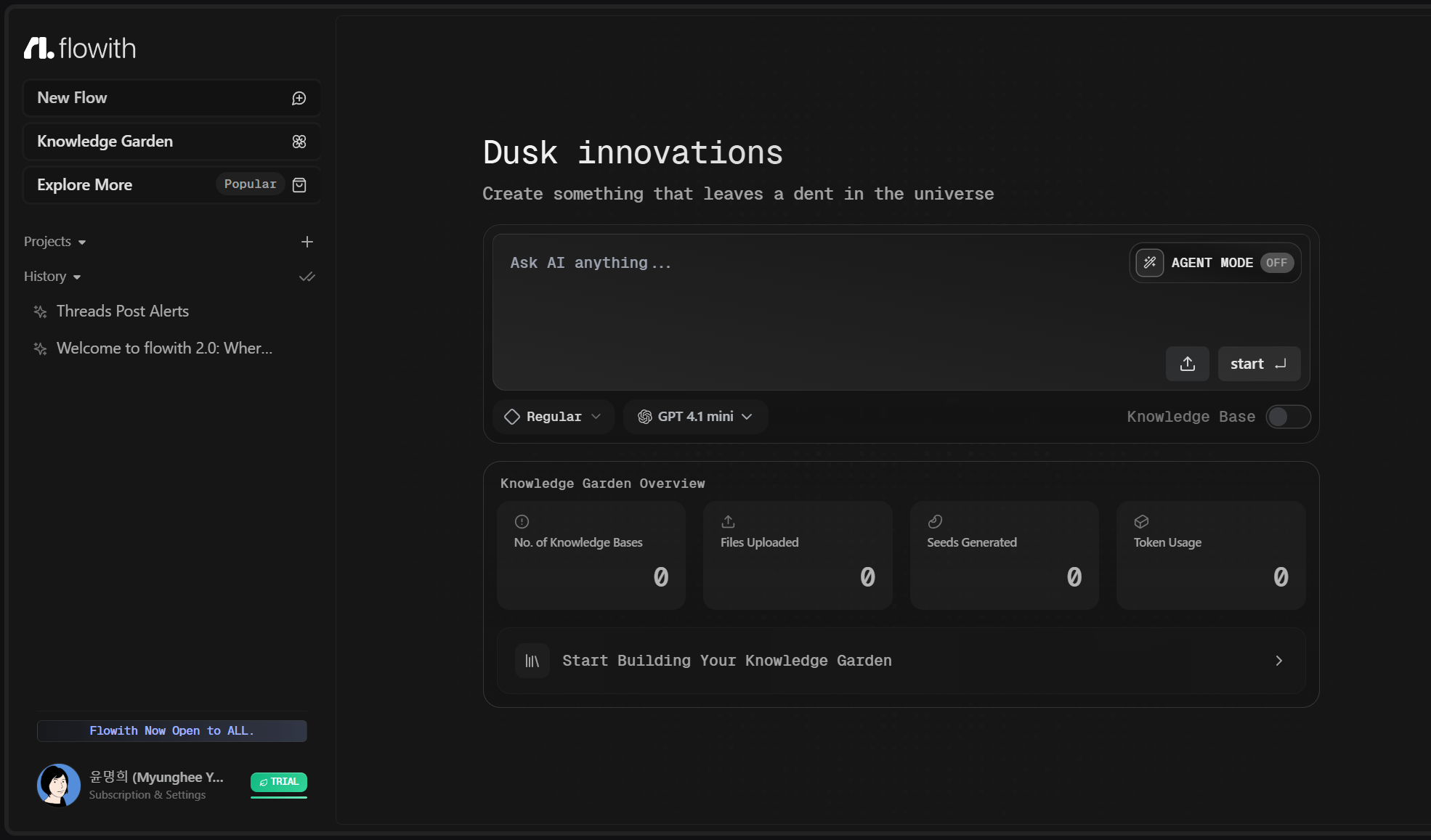Click the Knowledge Garden Overview heading

[602, 484]
